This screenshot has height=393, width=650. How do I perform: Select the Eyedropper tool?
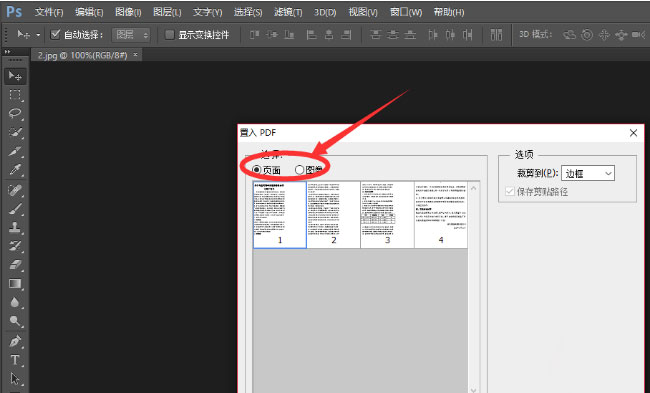tap(15, 170)
